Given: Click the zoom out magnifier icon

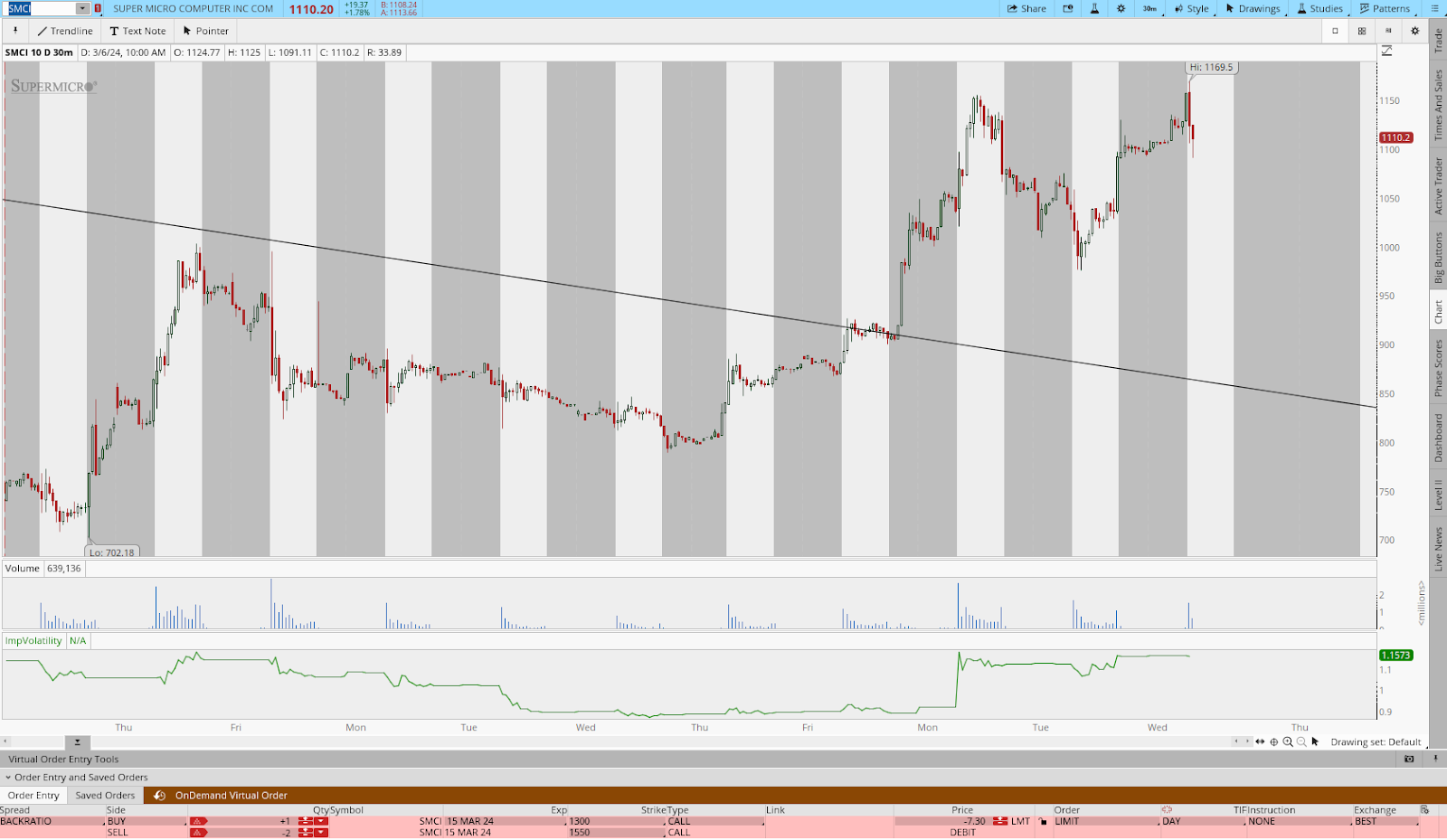Looking at the screenshot, I should pyautogui.click(x=1301, y=741).
